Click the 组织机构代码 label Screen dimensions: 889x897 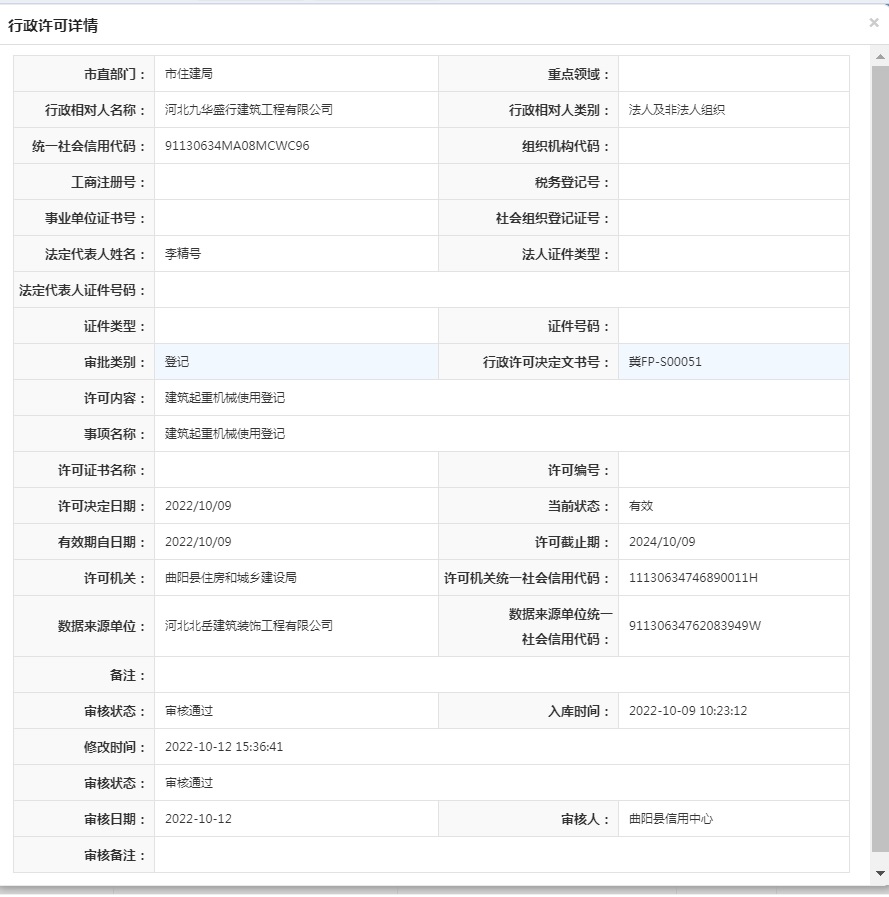[x=566, y=146]
